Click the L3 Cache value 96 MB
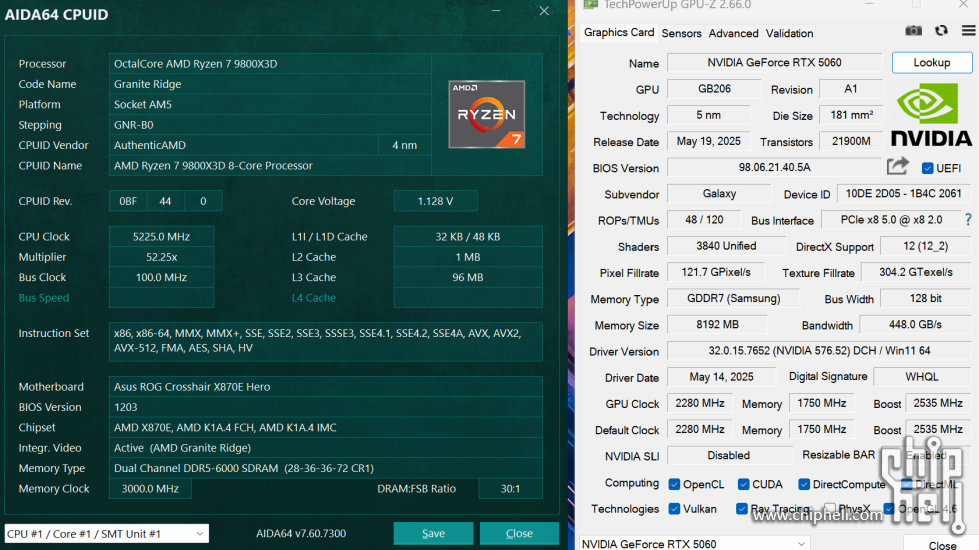This screenshot has height=550, width=979. click(468, 277)
